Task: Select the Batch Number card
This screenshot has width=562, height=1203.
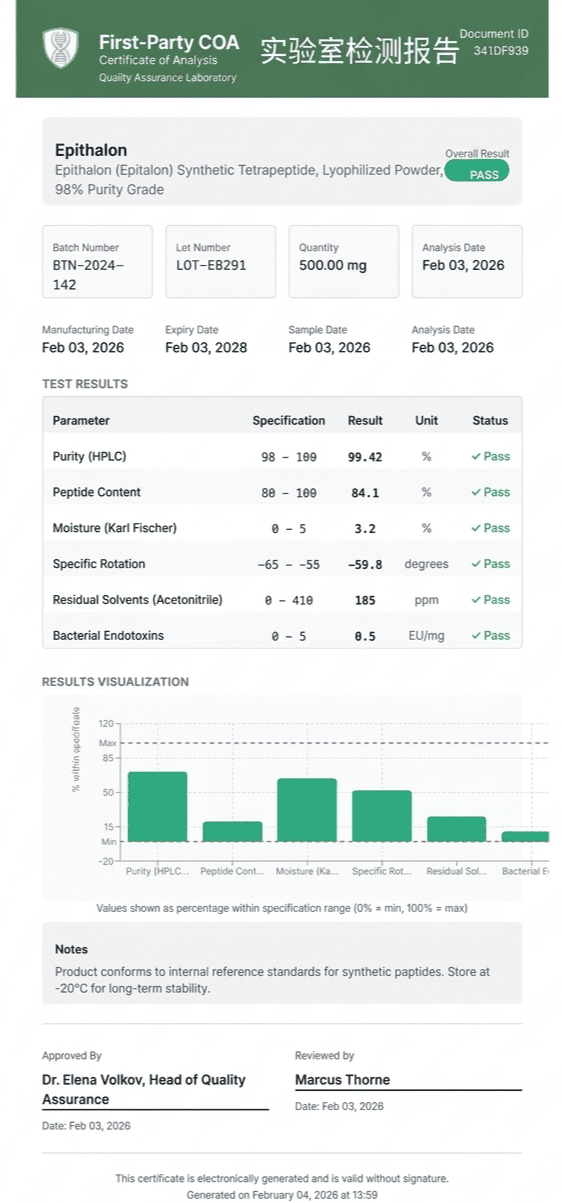Action: (97, 262)
